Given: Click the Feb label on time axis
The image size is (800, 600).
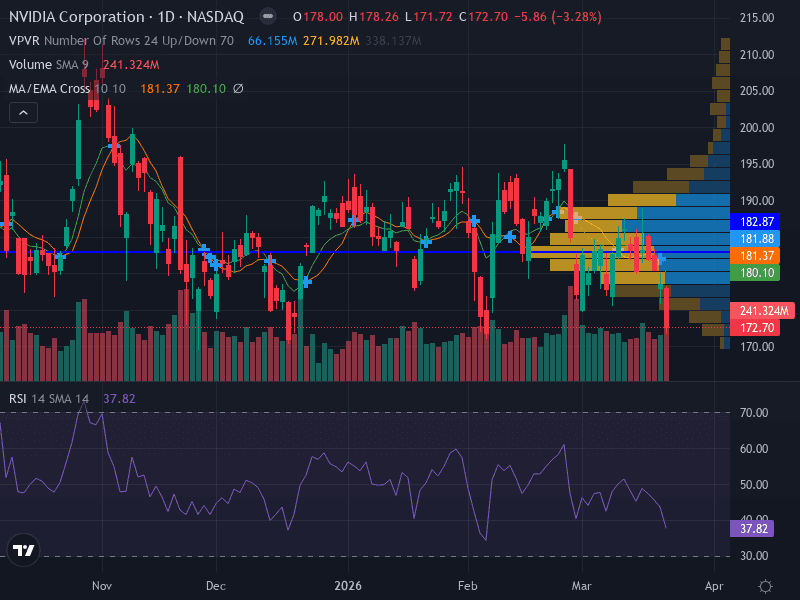Looking at the screenshot, I should [x=468, y=586].
